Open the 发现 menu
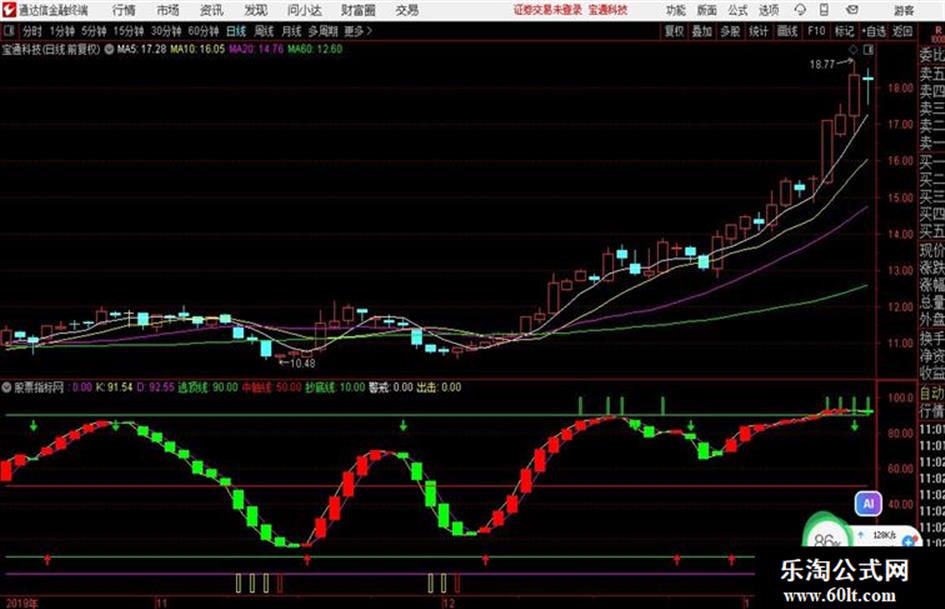 click(x=256, y=10)
